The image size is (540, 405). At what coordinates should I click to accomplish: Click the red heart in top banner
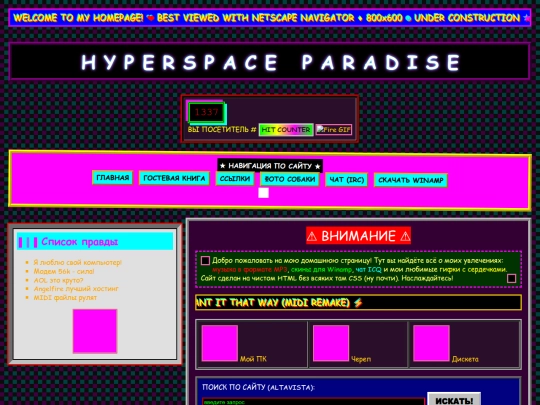tap(150, 18)
